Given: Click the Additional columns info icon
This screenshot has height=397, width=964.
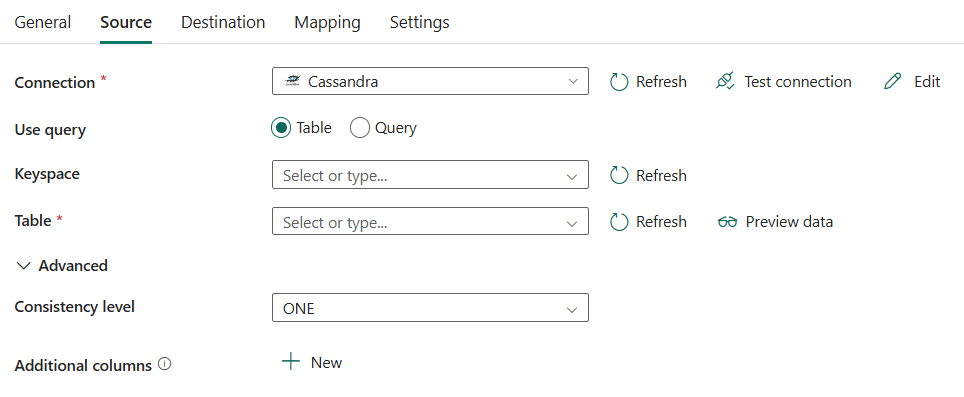Looking at the screenshot, I should pyautogui.click(x=164, y=364).
